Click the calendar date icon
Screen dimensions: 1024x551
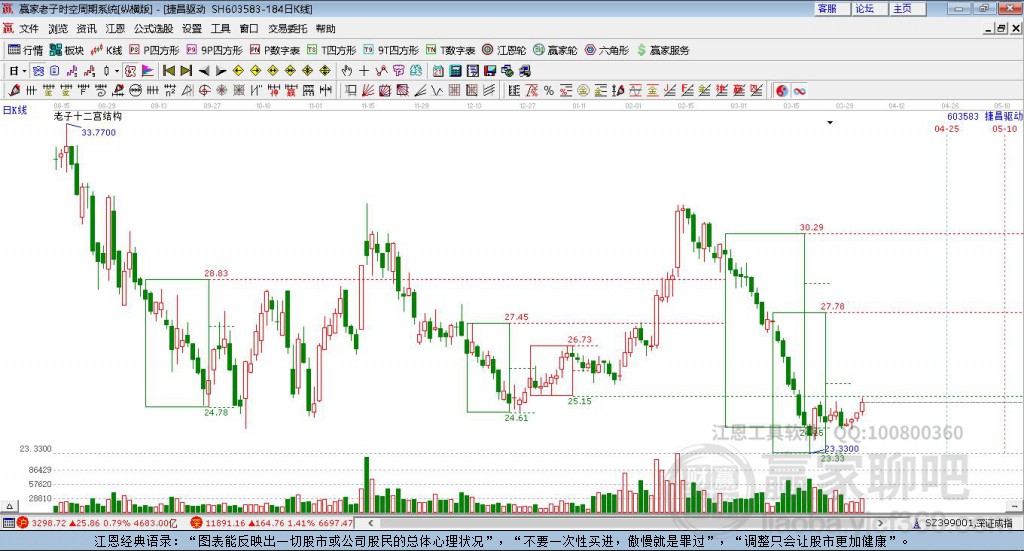pyautogui.click(x=438, y=71)
